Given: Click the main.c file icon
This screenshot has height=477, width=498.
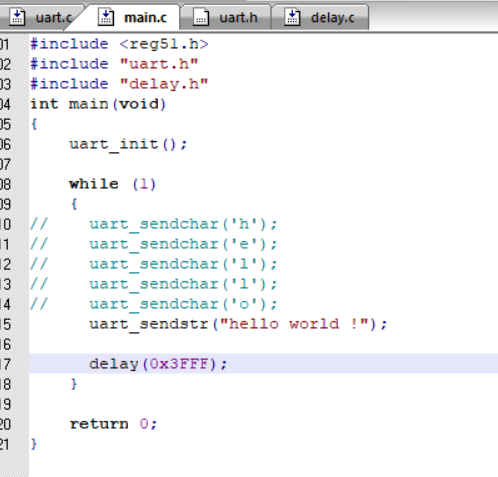Looking at the screenshot, I should point(106,17).
